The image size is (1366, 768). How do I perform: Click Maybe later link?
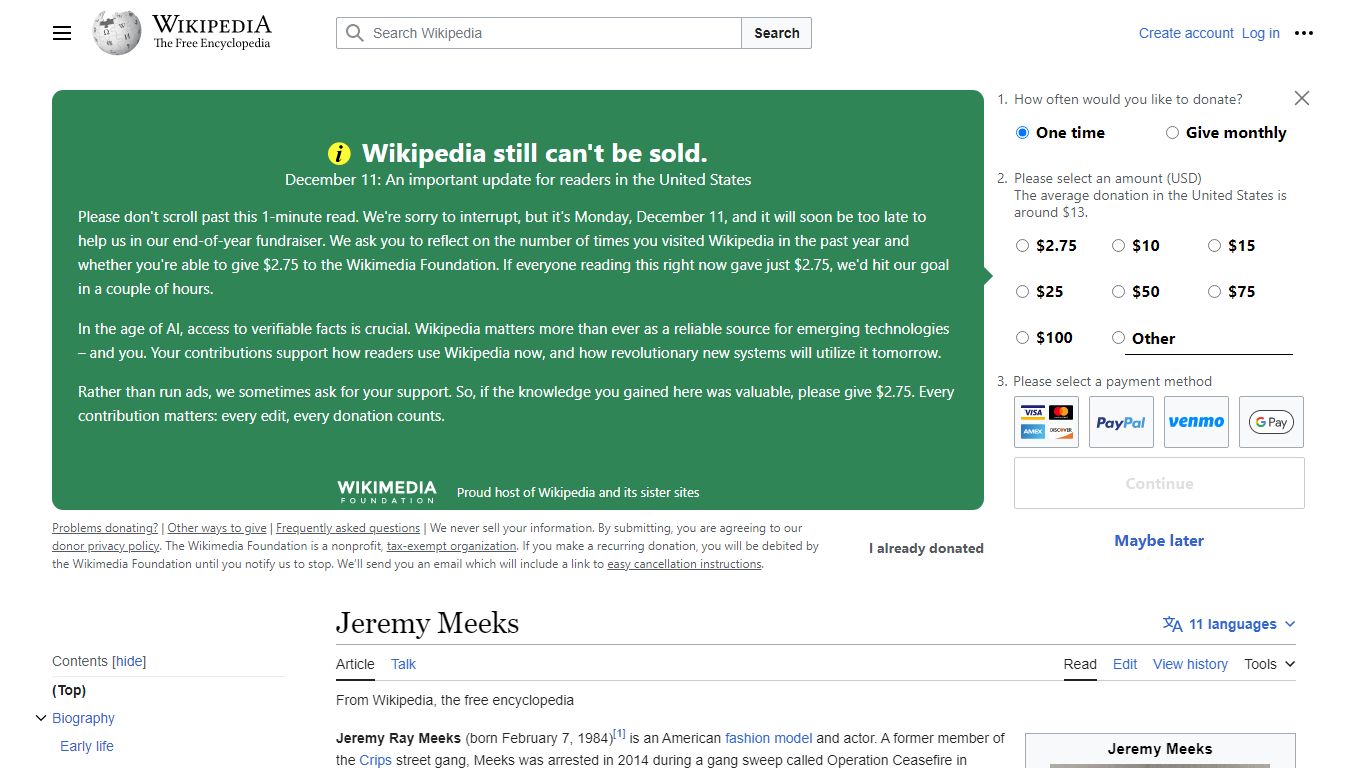pyautogui.click(x=1159, y=541)
